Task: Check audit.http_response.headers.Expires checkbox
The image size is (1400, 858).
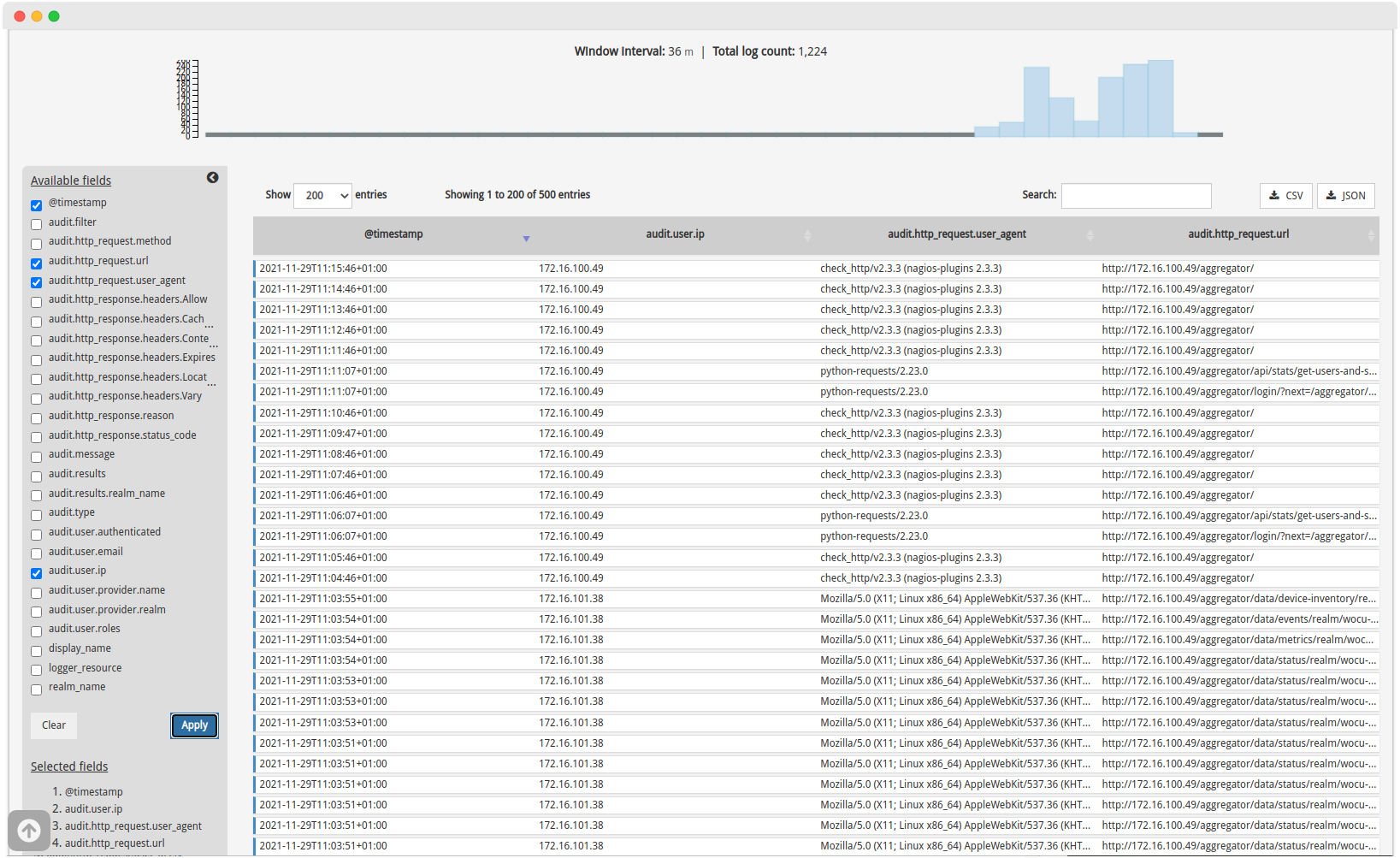Action: click(x=36, y=360)
